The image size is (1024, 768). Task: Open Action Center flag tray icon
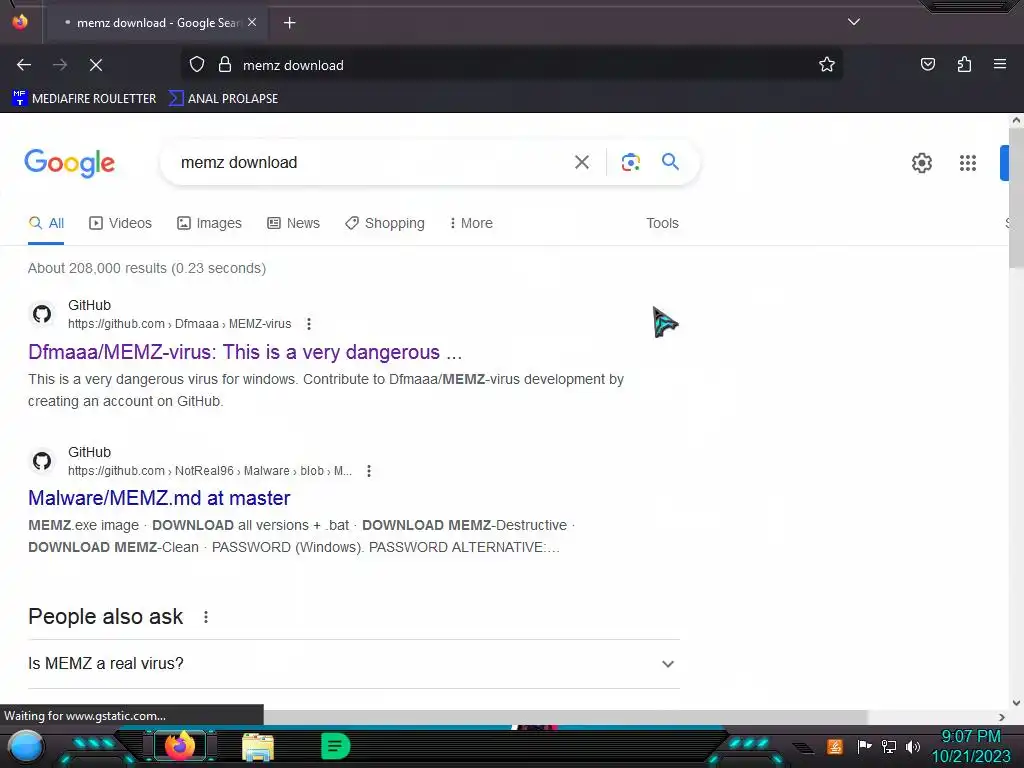(x=864, y=746)
